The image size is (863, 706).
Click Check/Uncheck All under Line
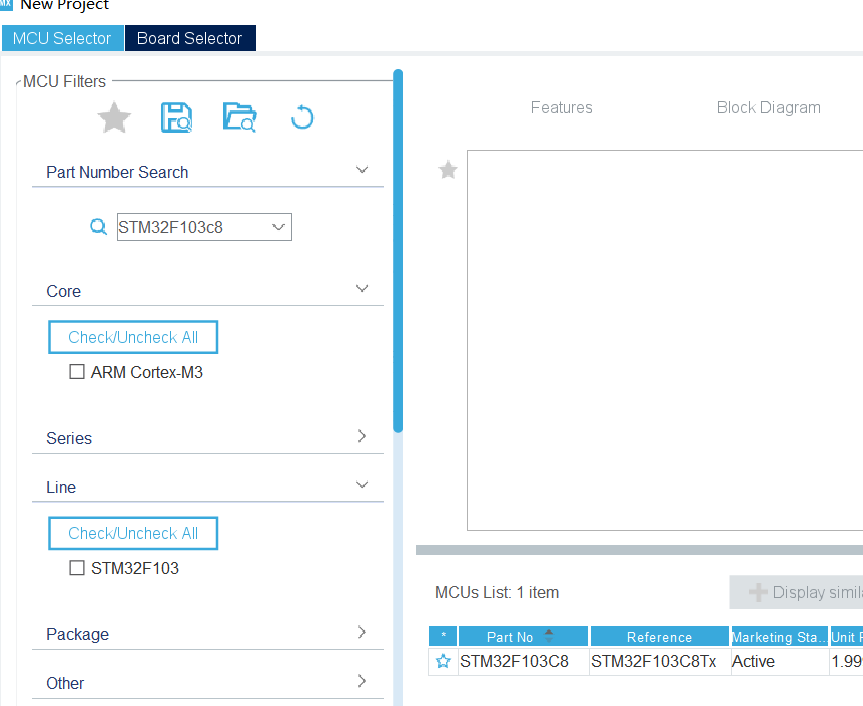[x=133, y=533]
